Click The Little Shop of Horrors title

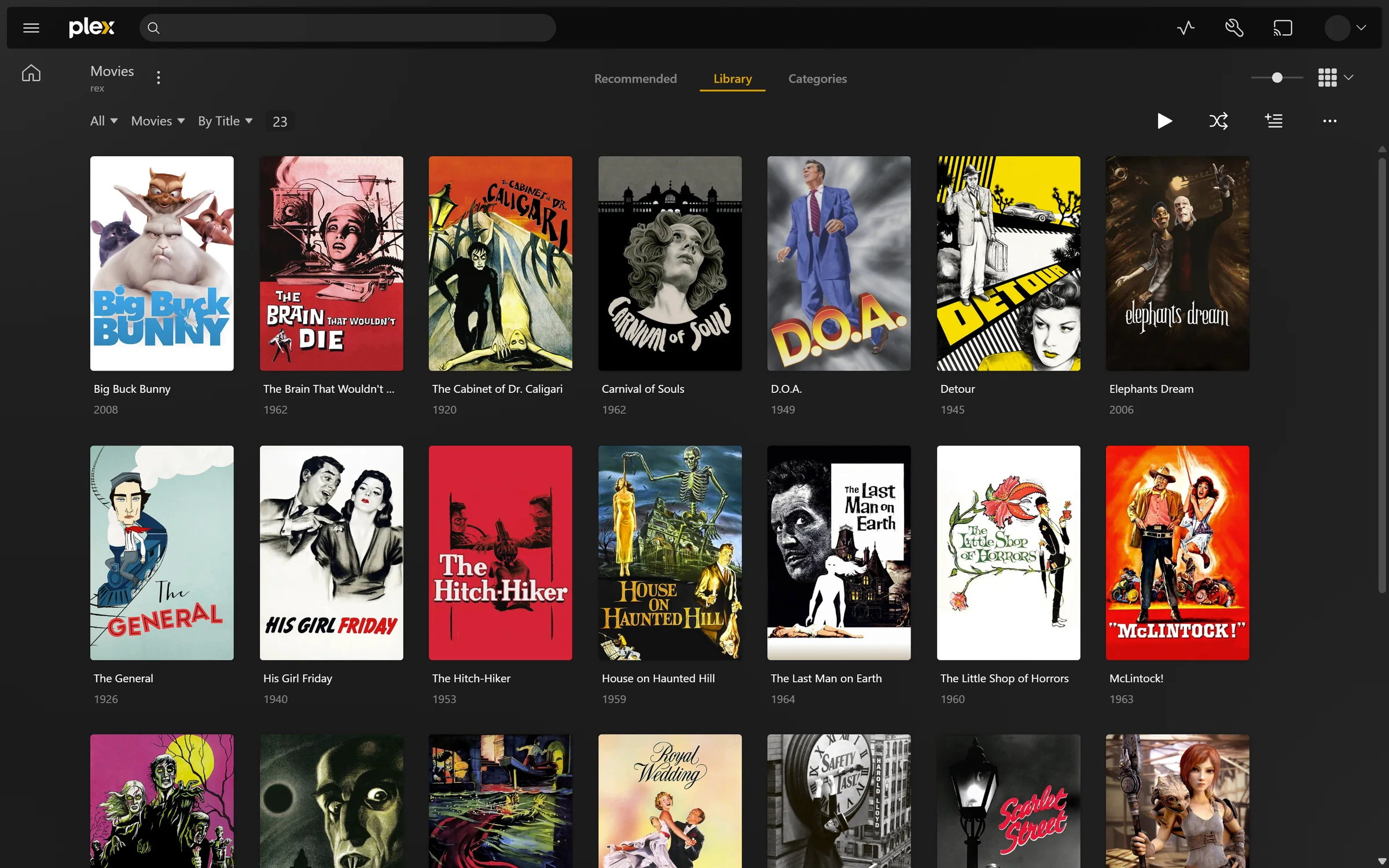(1004, 678)
